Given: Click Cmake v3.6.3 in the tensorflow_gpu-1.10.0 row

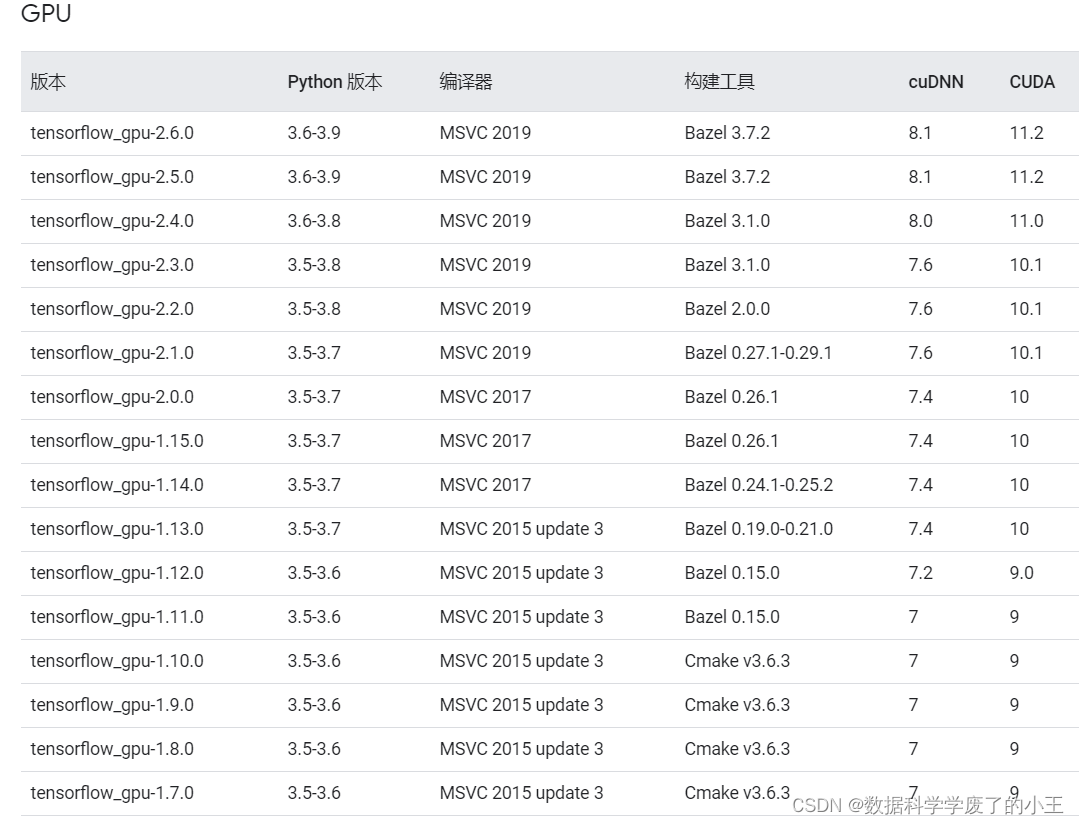Looking at the screenshot, I should (737, 662).
